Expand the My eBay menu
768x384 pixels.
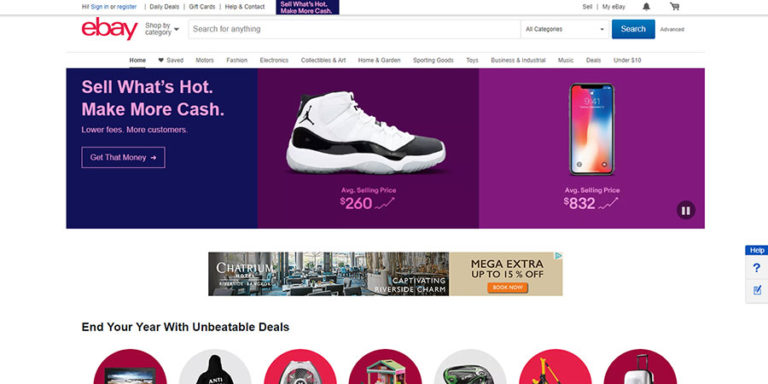point(614,7)
